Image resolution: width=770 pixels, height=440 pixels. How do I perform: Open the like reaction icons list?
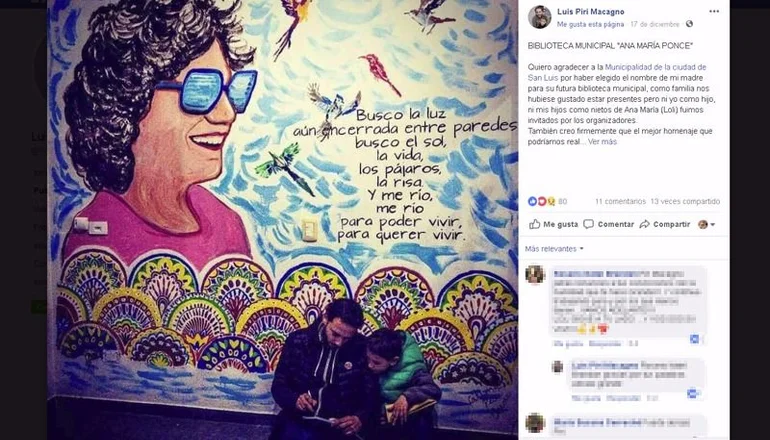point(542,201)
